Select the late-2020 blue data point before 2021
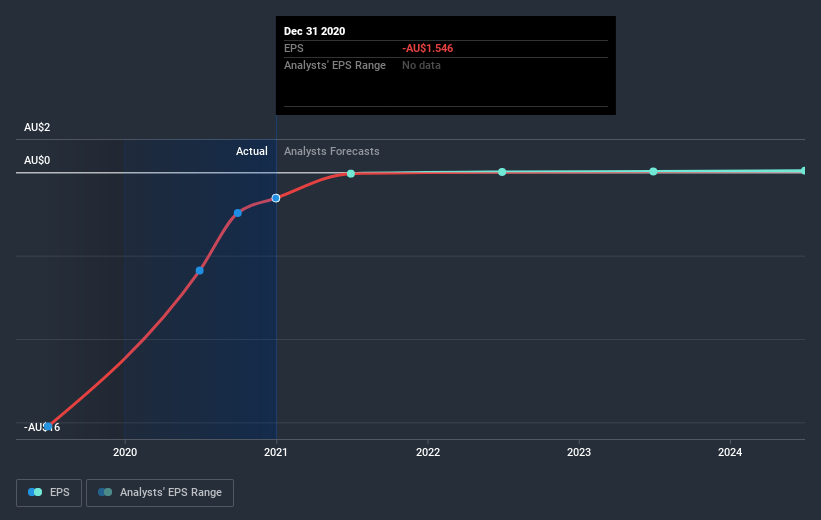821x520 pixels. pos(238,213)
